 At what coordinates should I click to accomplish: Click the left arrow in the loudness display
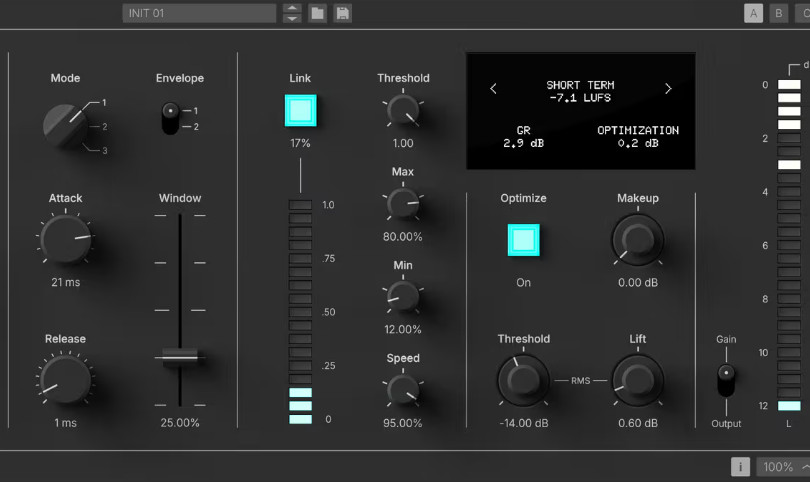[493, 89]
